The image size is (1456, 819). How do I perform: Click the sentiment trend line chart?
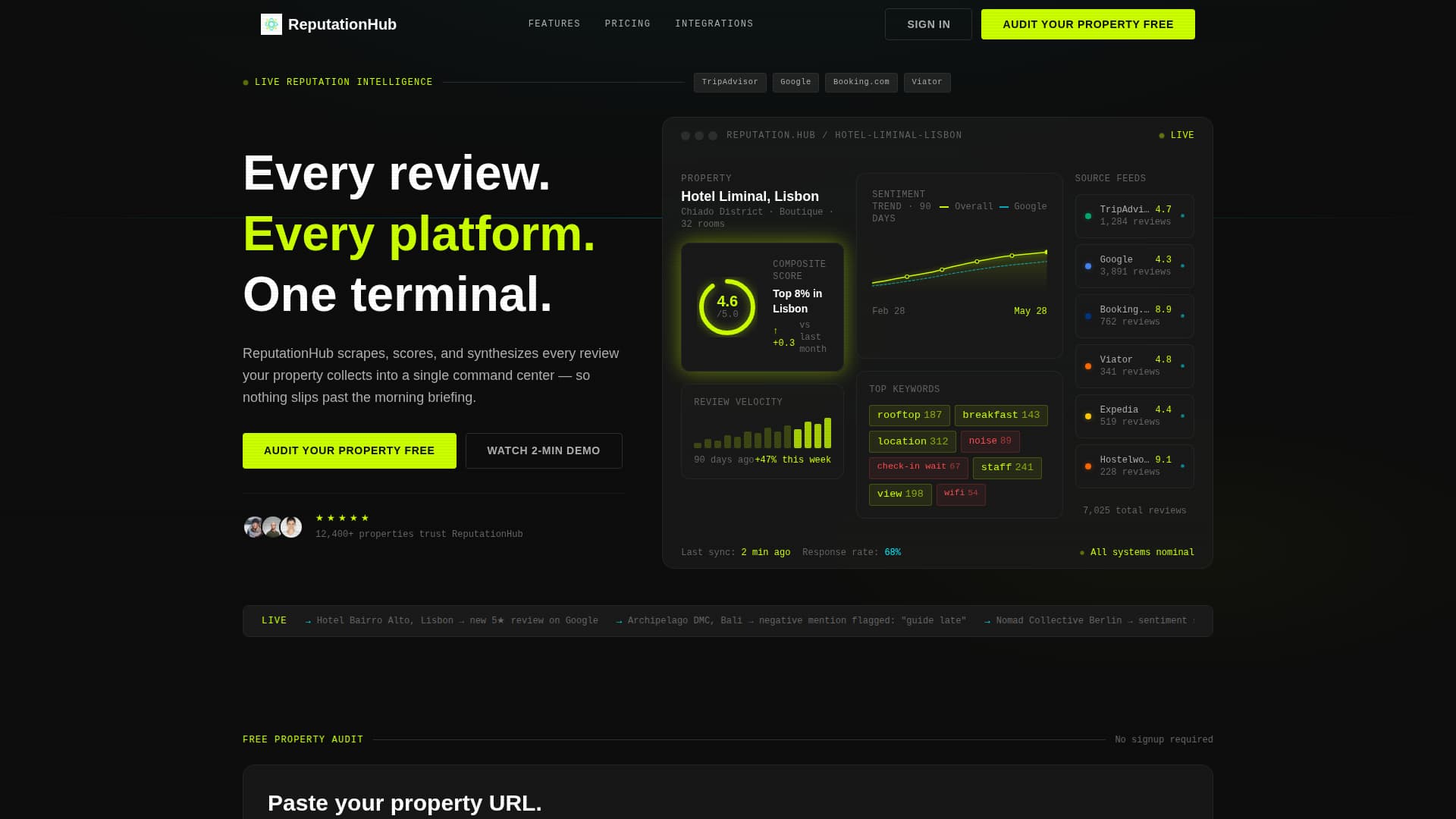click(x=959, y=270)
